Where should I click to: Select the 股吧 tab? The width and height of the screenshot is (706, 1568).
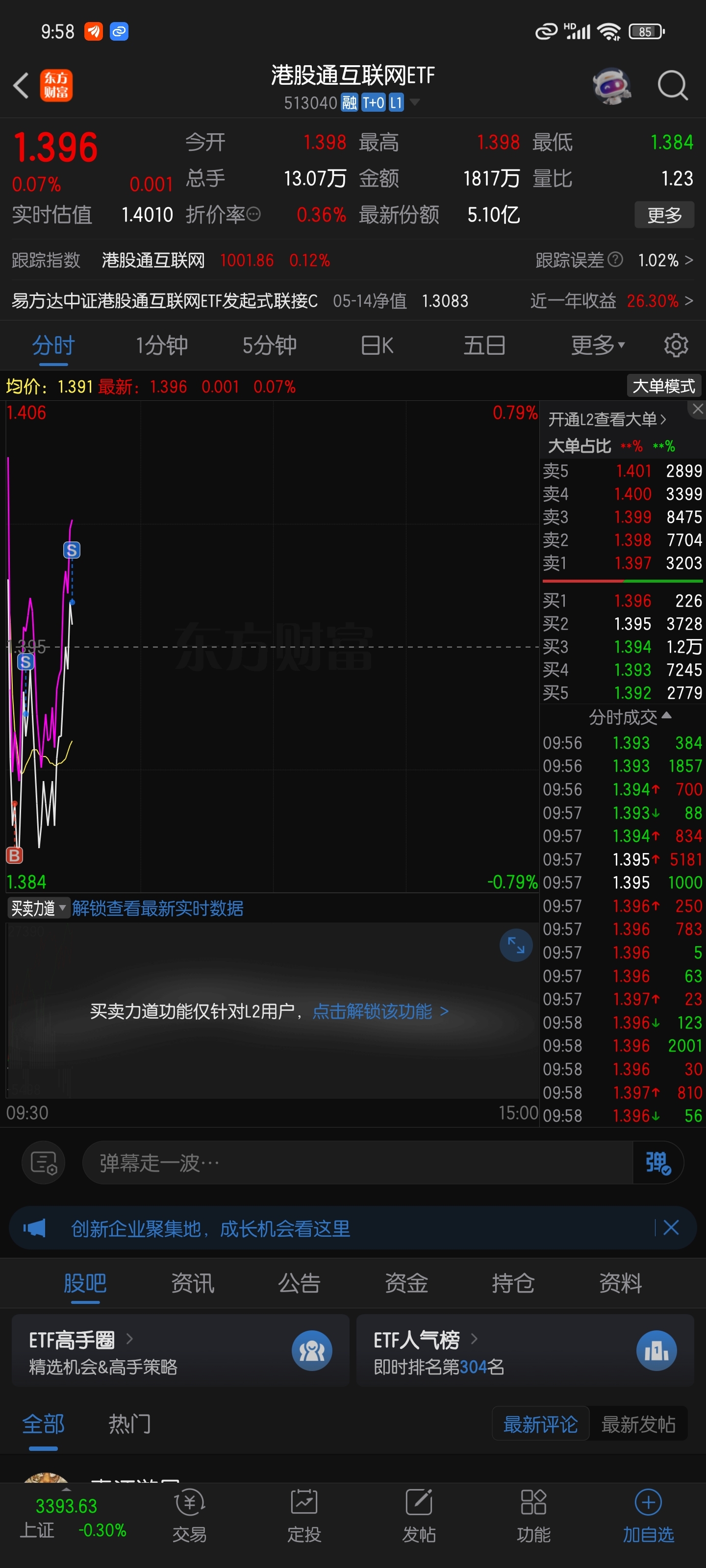(85, 1283)
